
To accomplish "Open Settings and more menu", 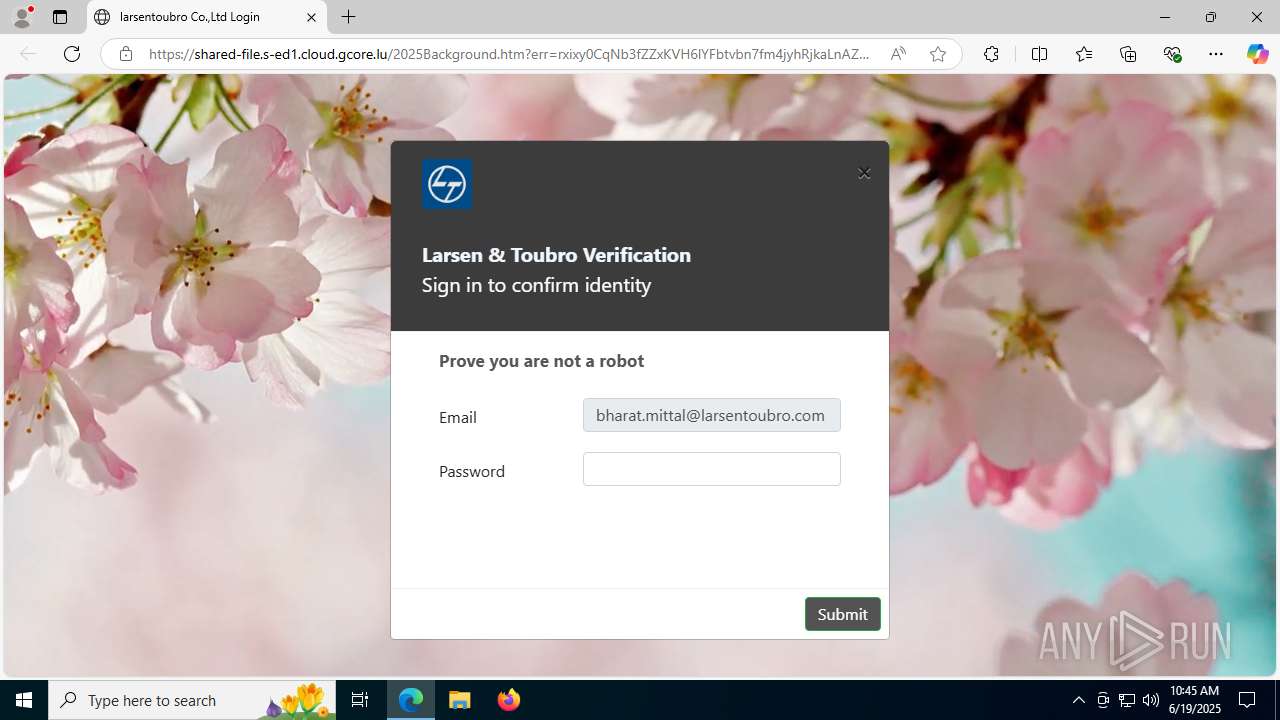I will point(1216,54).
